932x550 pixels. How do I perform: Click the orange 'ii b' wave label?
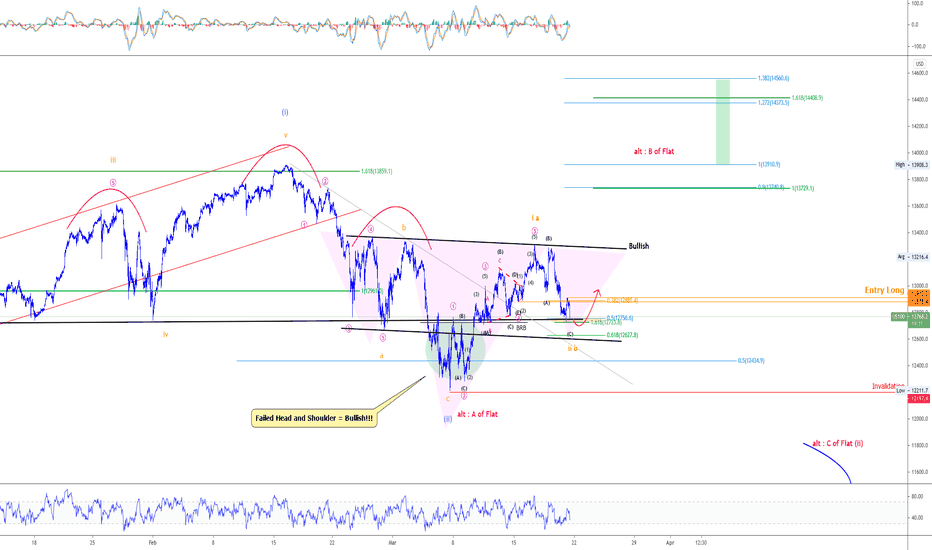(x=572, y=348)
